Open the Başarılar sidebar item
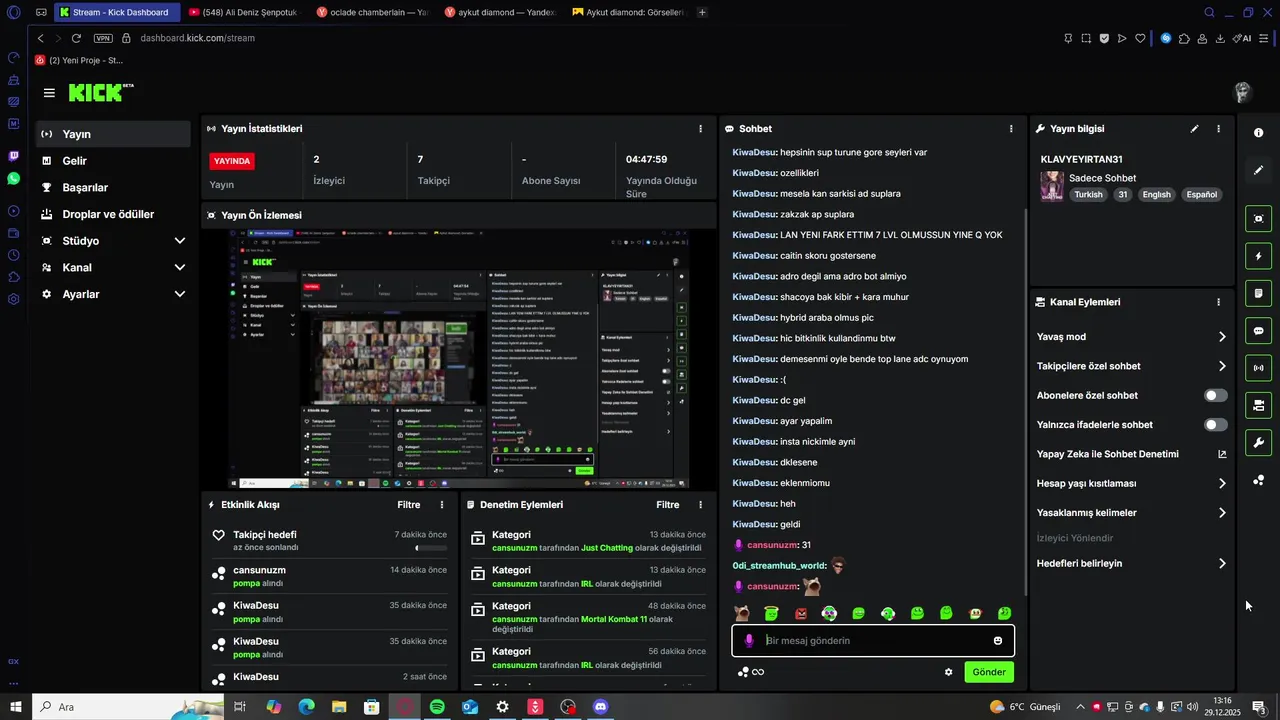The image size is (1280, 720). 113,187
